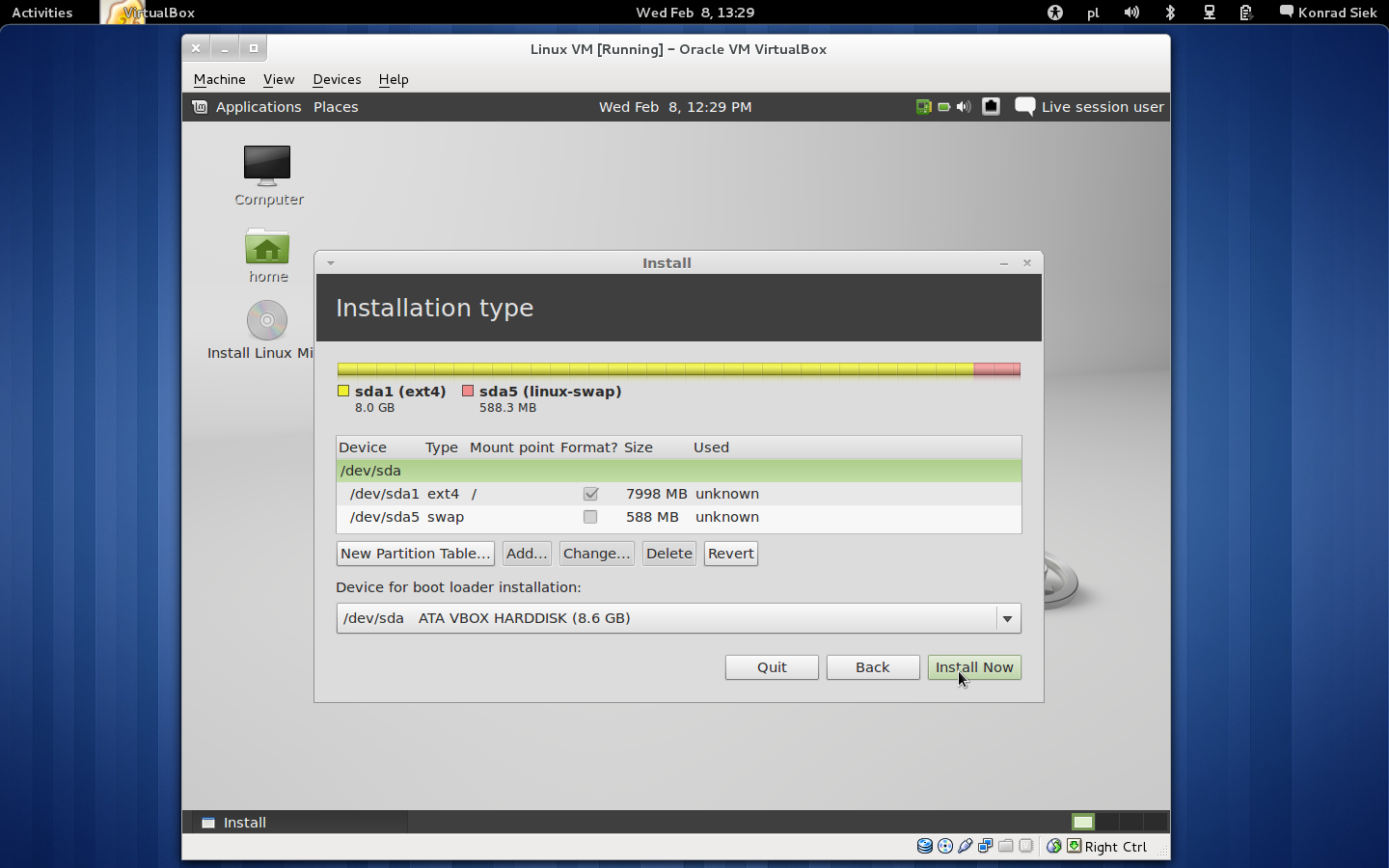Viewport: 1389px width, 868px height.
Task: Click the Install Linux Mint disc icon
Action: (267, 320)
